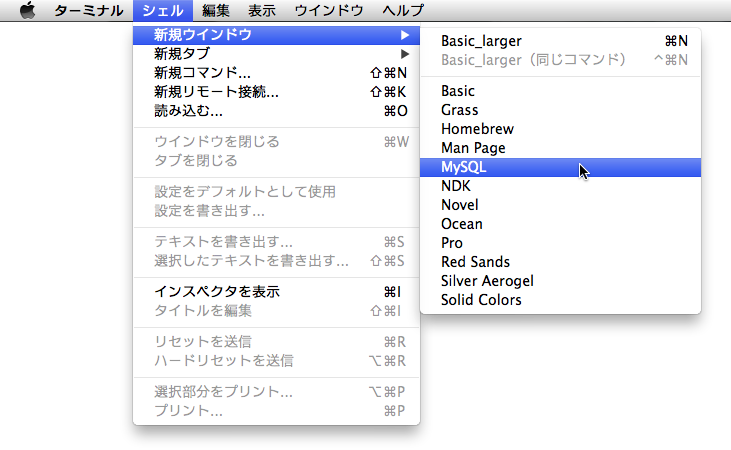Open the ヘルプ menu
This screenshot has height=450, width=731.
click(403, 10)
